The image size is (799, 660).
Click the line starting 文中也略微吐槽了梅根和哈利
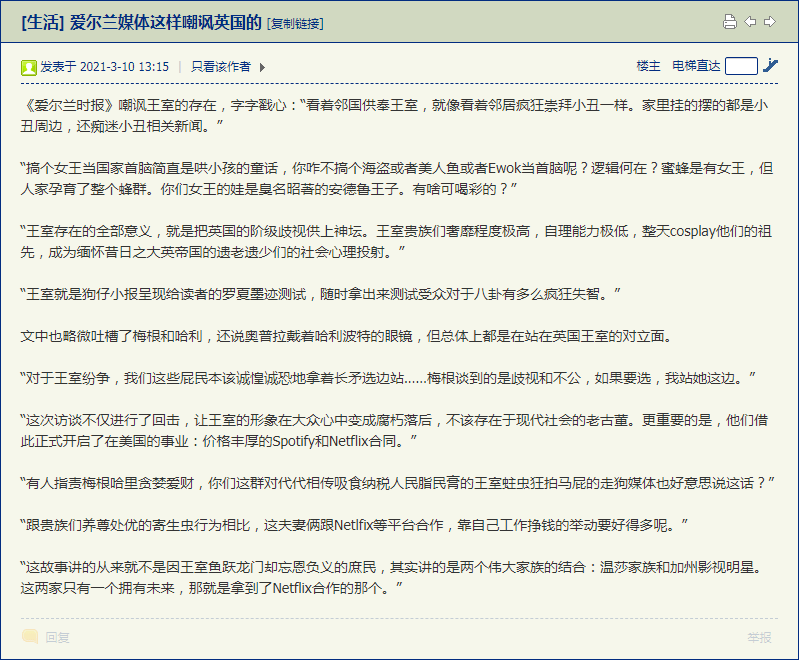tap(347, 336)
